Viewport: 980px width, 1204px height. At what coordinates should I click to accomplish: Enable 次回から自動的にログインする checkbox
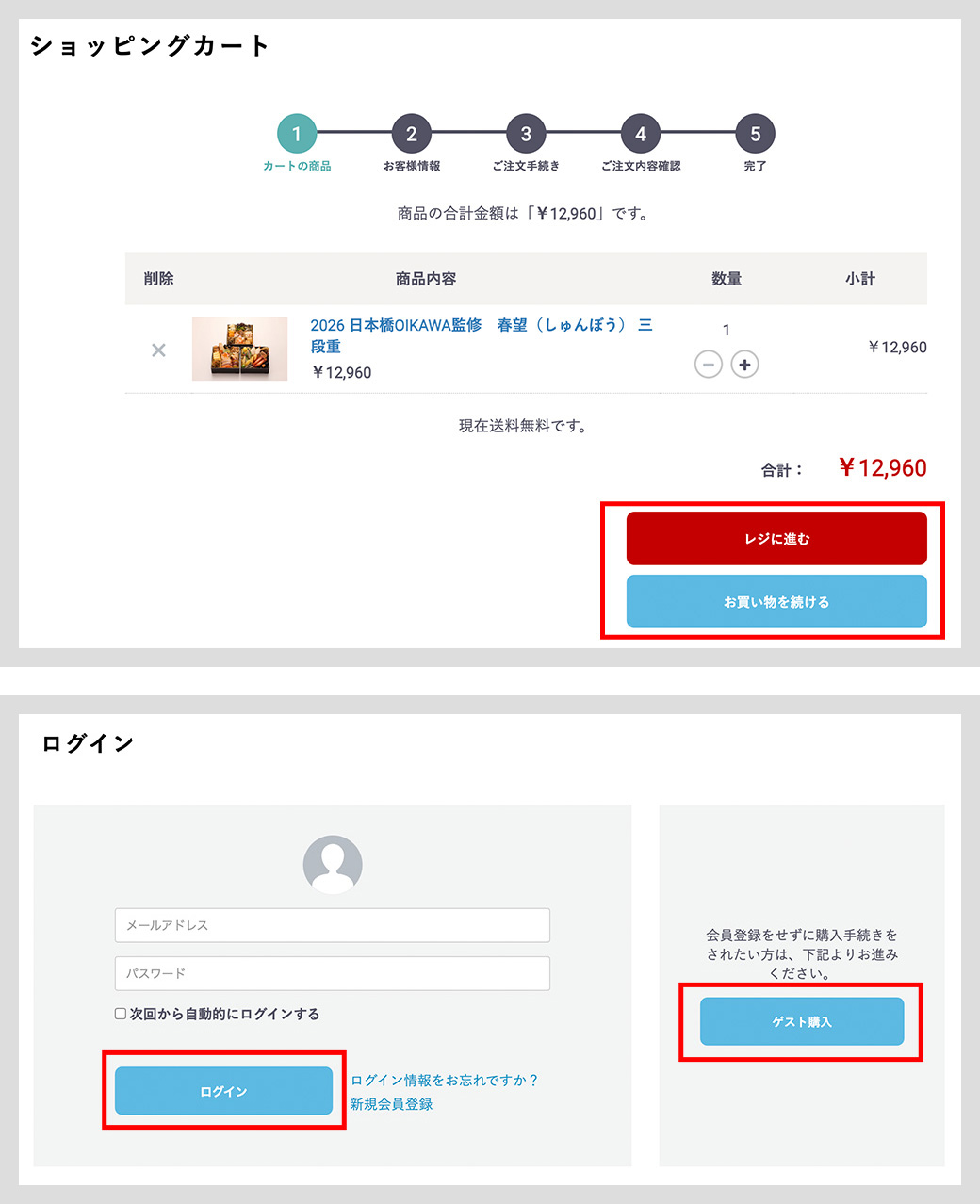click(x=121, y=1014)
